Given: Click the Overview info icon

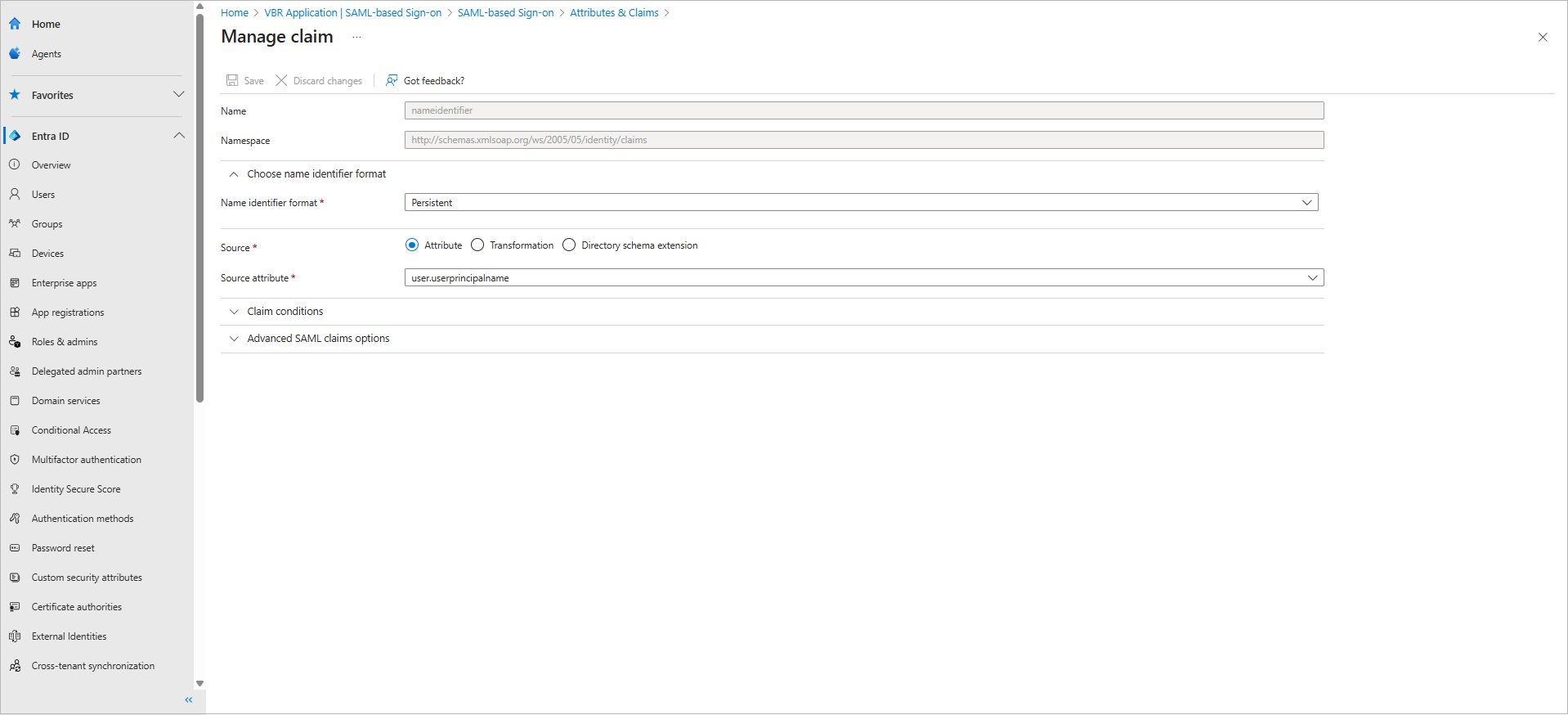Looking at the screenshot, I should coord(15,164).
